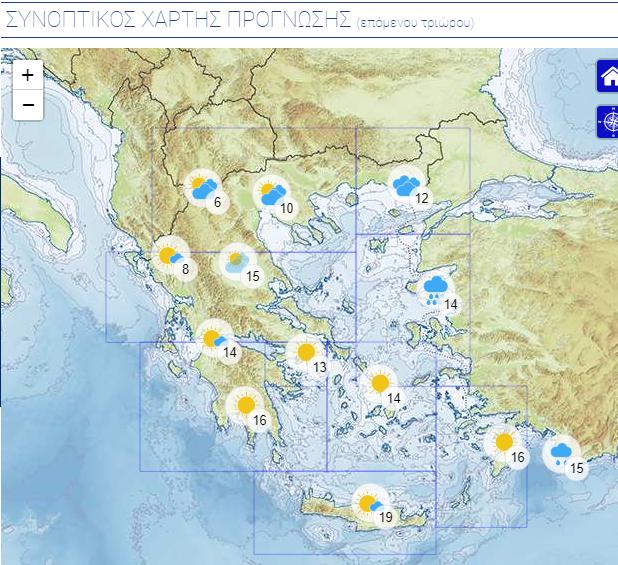Viewport: 618px width, 565px height.
Task: Select the mostly sunny icon showing 8 degrees
Action: click(x=171, y=255)
